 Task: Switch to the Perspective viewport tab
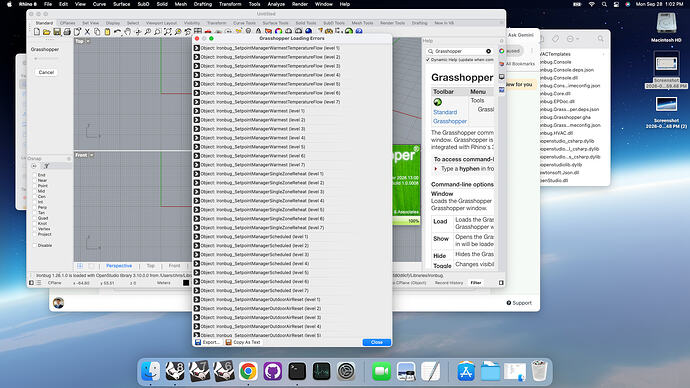(119, 266)
